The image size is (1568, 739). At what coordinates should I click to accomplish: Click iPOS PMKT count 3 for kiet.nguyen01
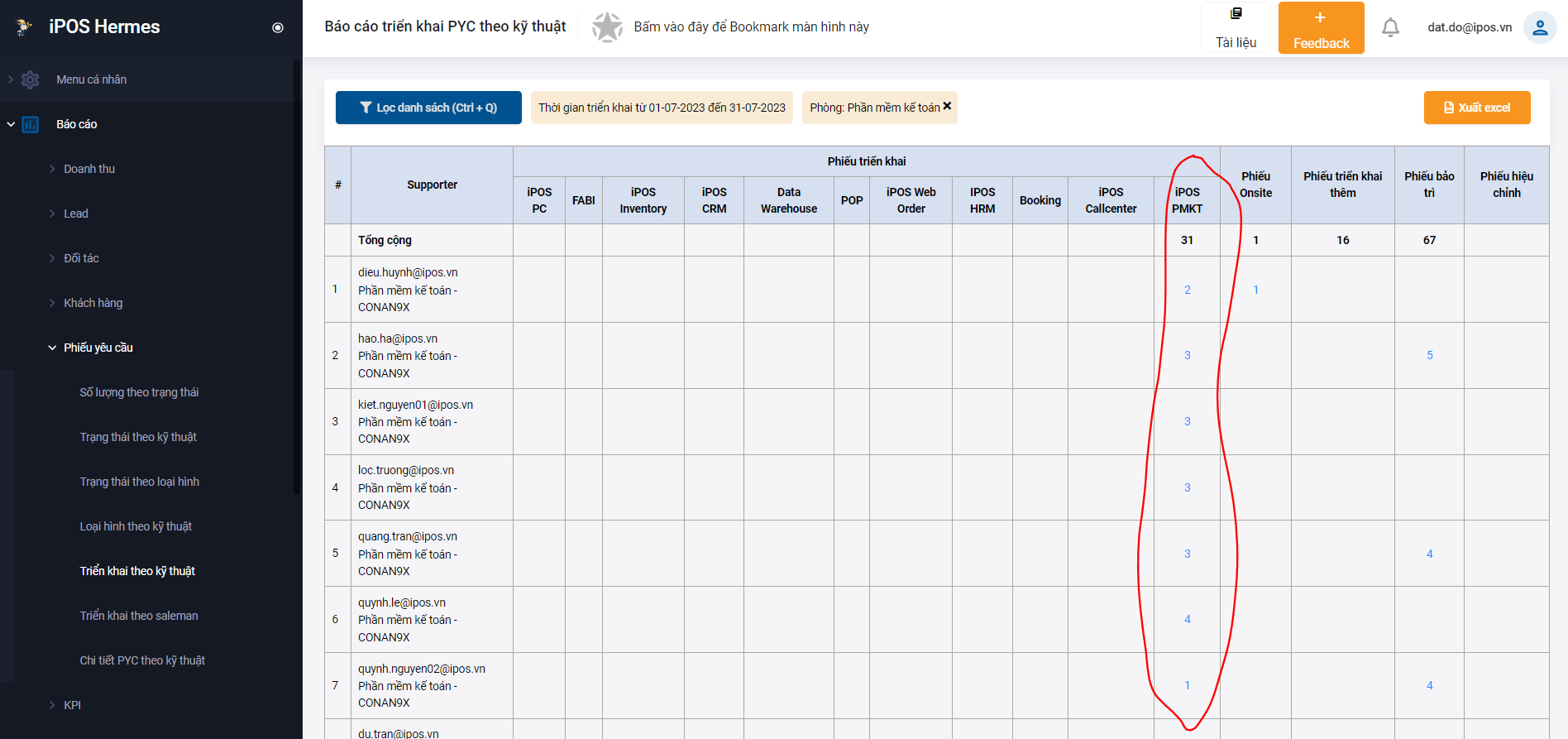(1188, 421)
